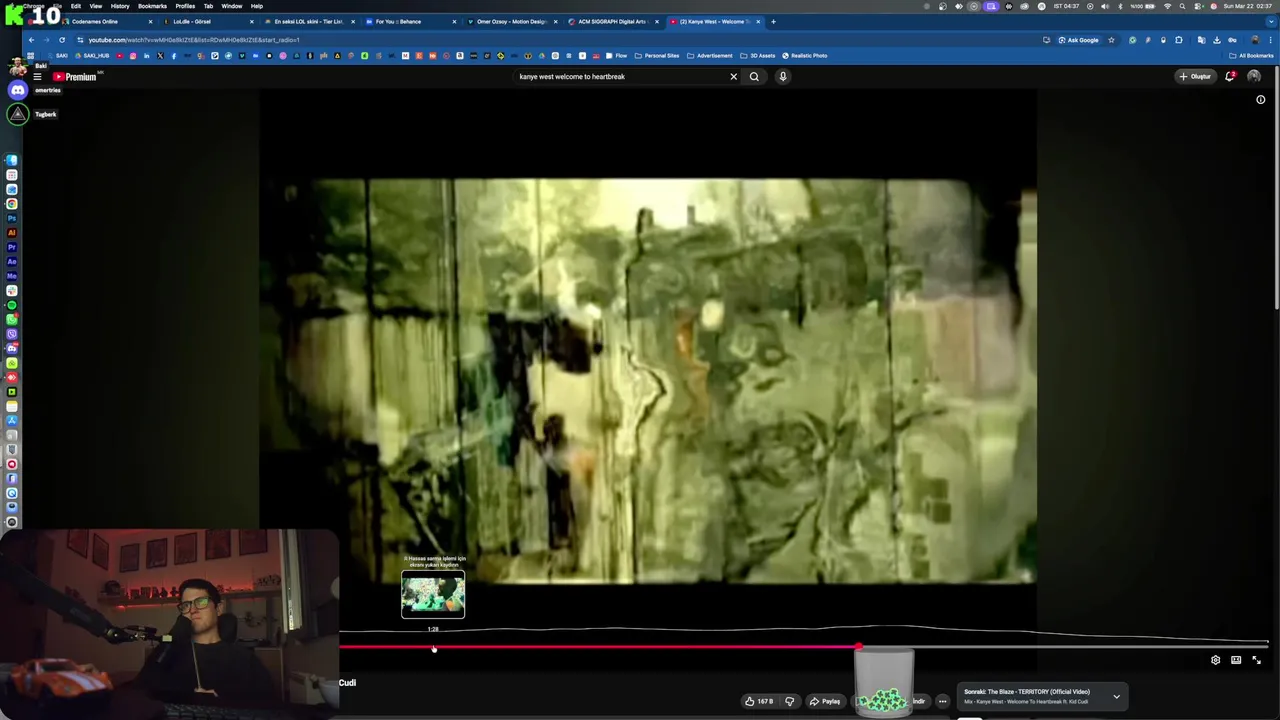Image resolution: width=1280 pixels, height=720 pixels.
Task: Show video info card icon
Action: (x=1260, y=99)
